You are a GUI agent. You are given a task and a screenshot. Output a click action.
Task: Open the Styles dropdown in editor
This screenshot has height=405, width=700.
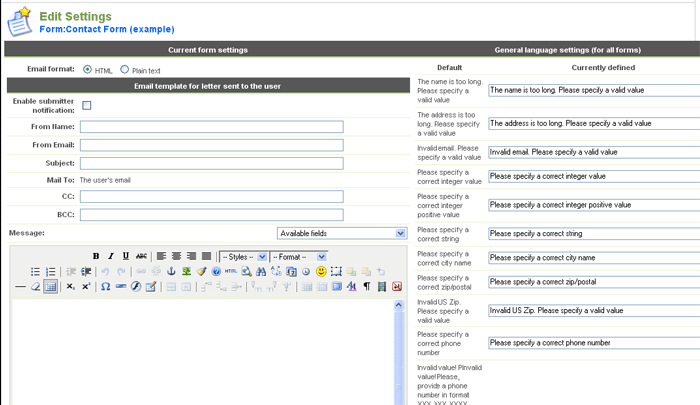coord(243,257)
